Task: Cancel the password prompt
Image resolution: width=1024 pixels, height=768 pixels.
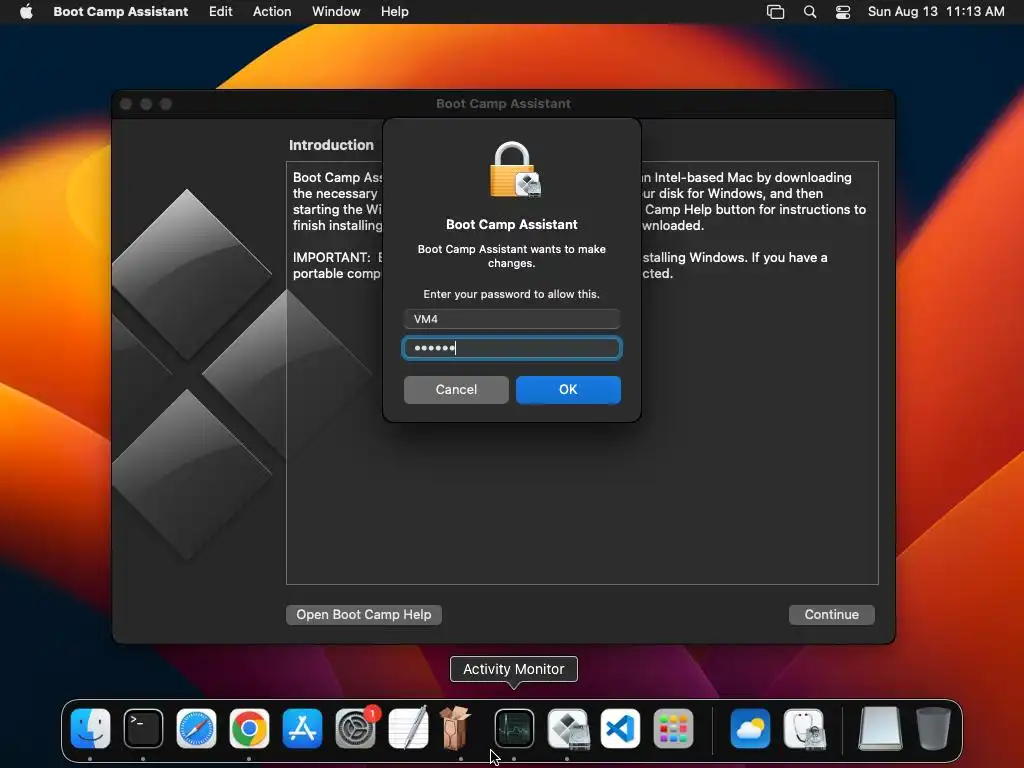Action: 456,390
